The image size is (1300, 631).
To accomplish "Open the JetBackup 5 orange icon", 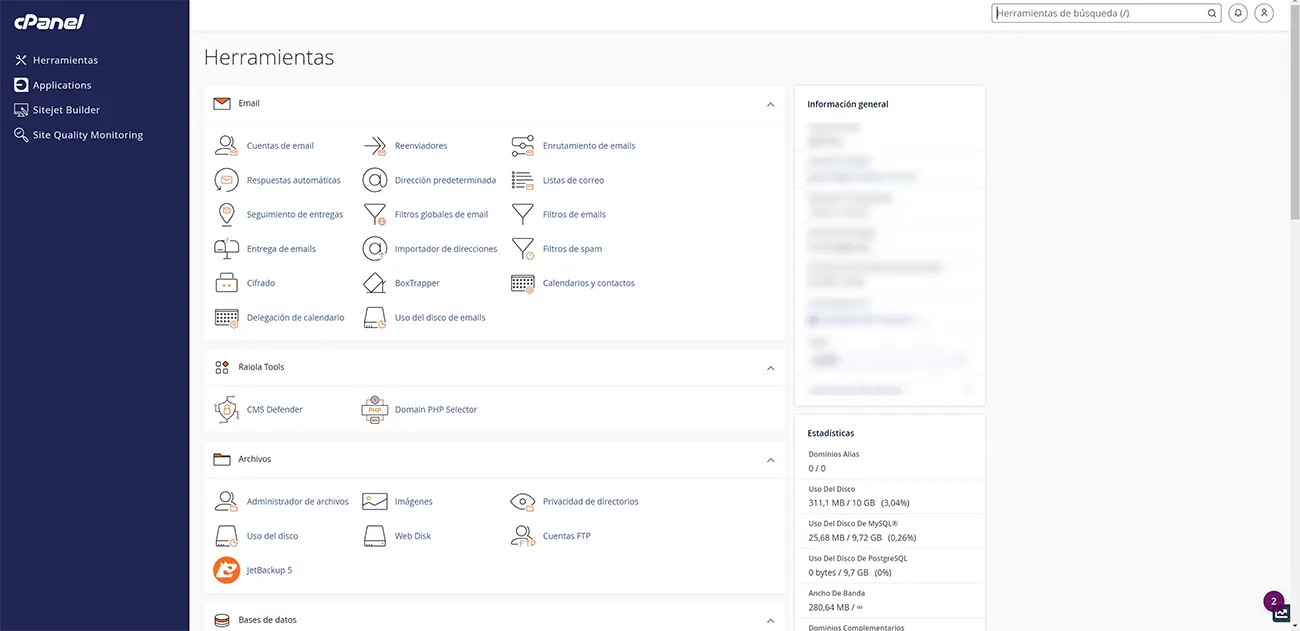I will [226, 570].
